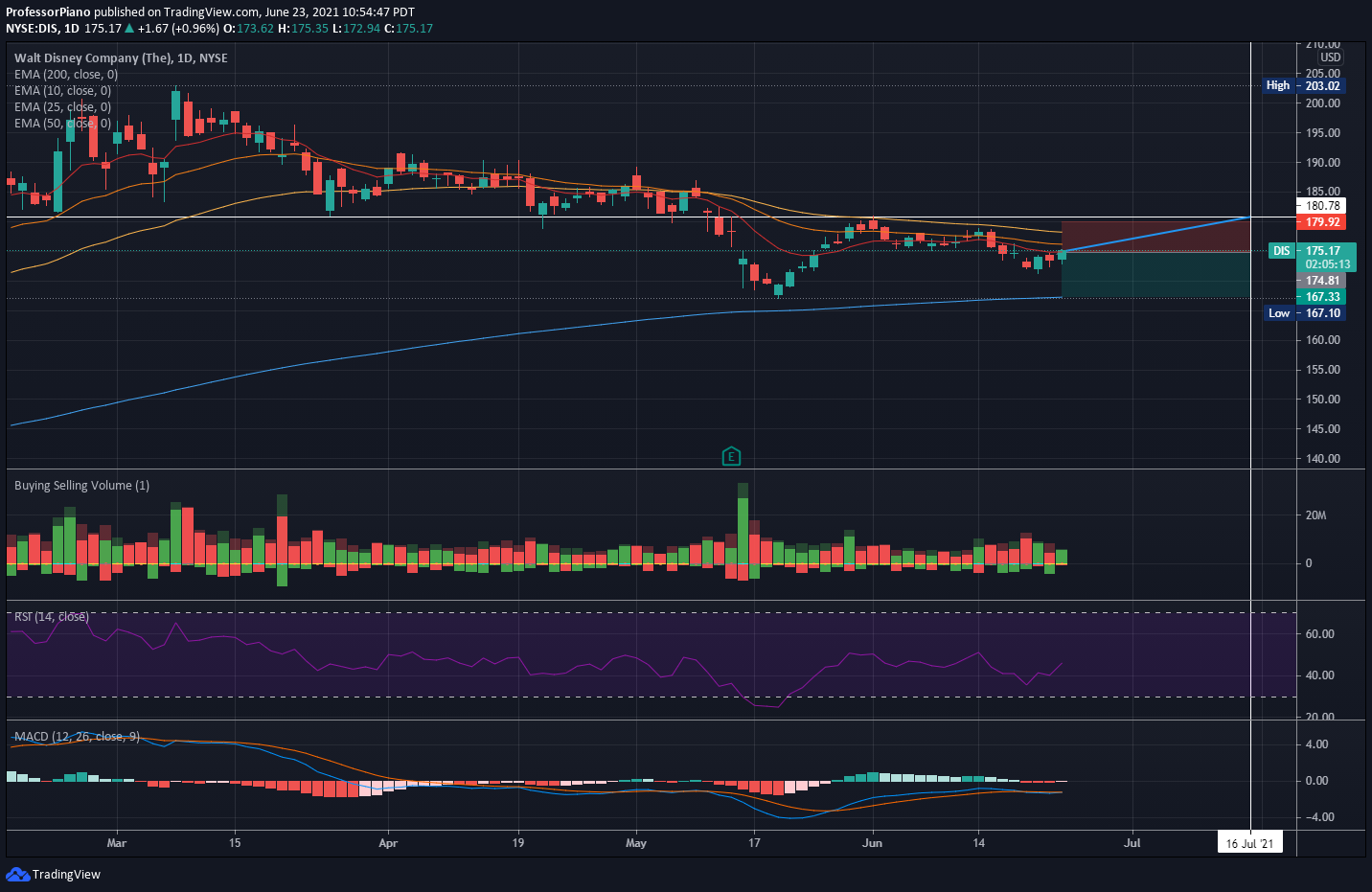
Task: Click the High 203.02 price label
Action: pos(1304,85)
